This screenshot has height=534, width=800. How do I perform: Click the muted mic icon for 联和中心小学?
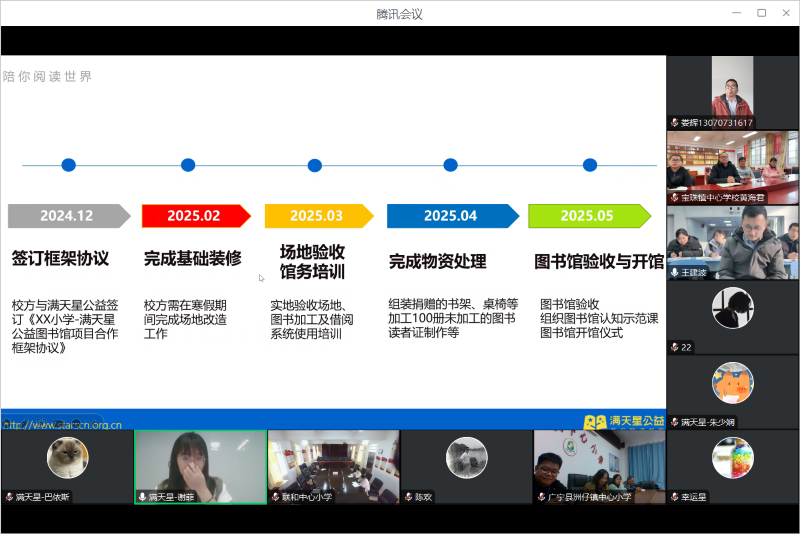pyautogui.click(x=276, y=497)
